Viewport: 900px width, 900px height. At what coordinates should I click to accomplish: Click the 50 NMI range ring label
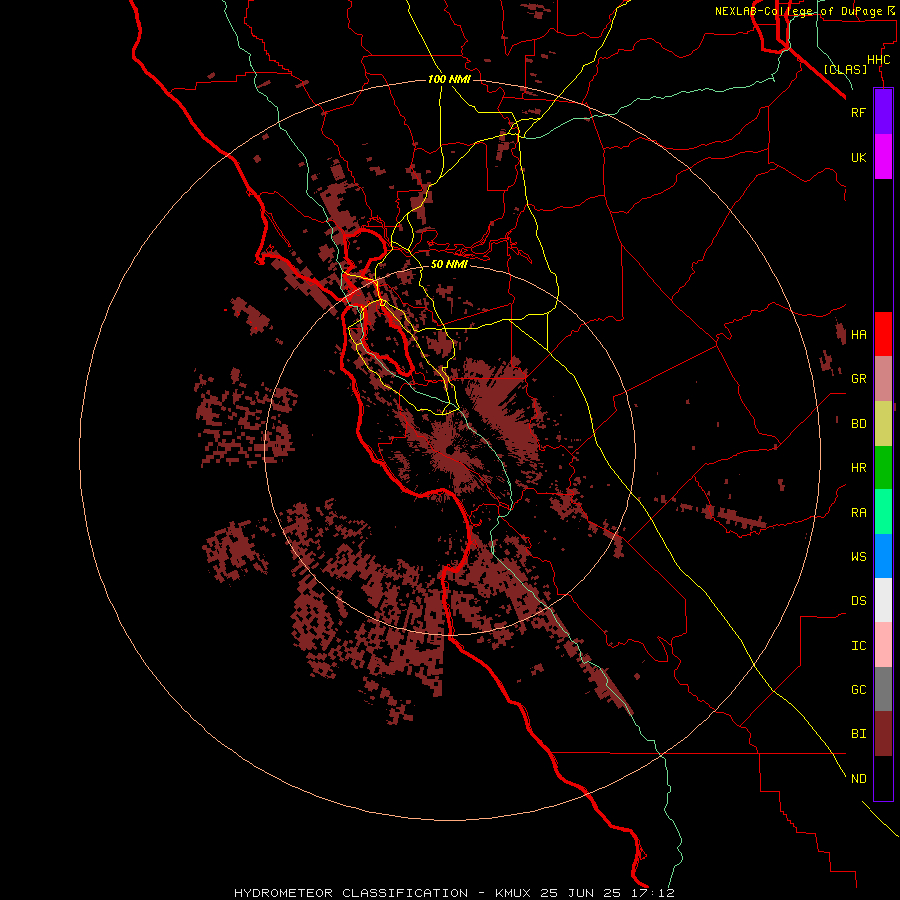click(x=449, y=264)
